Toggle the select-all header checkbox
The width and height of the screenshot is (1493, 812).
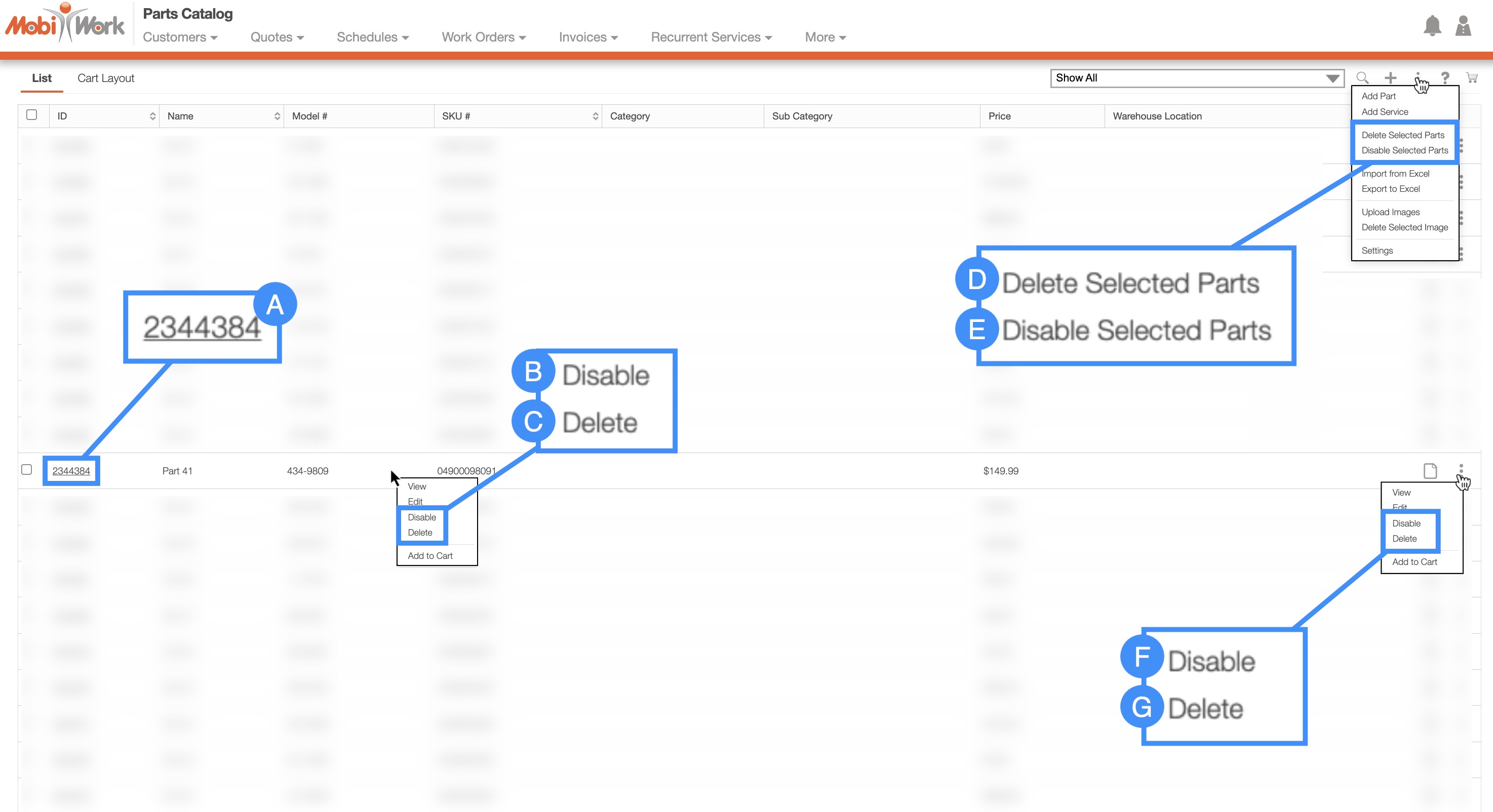(x=32, y=115)
